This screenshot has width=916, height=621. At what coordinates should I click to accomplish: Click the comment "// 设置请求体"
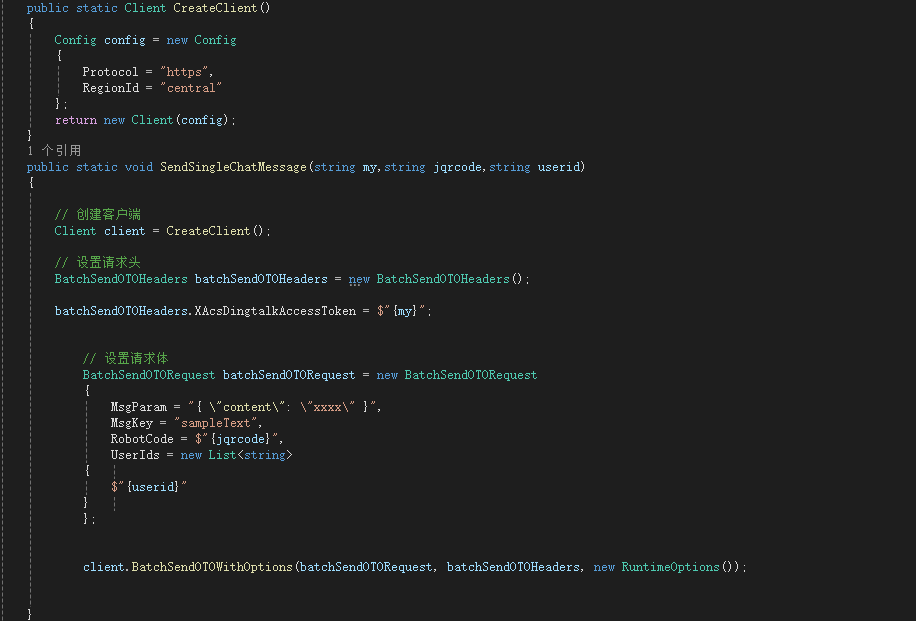coord(126,358)
